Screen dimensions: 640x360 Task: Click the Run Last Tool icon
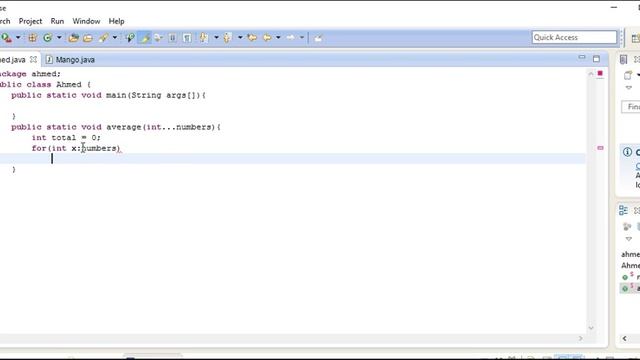point(6,38)
